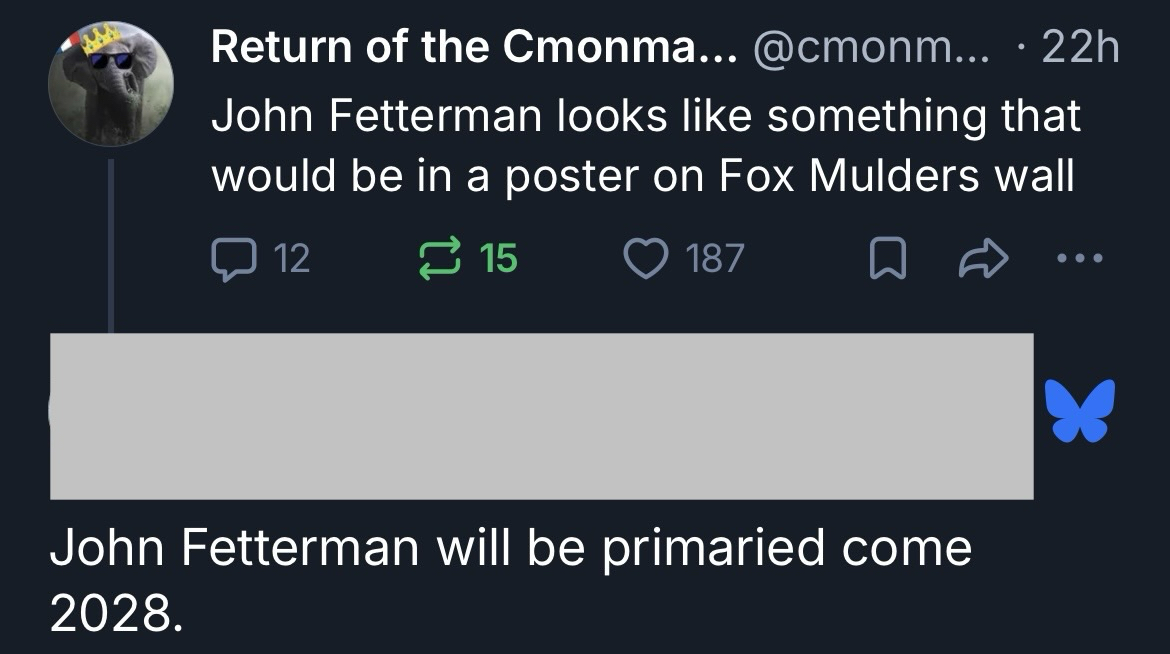Click the like count 187
The image size is (1170, 654).
[714, 258]
